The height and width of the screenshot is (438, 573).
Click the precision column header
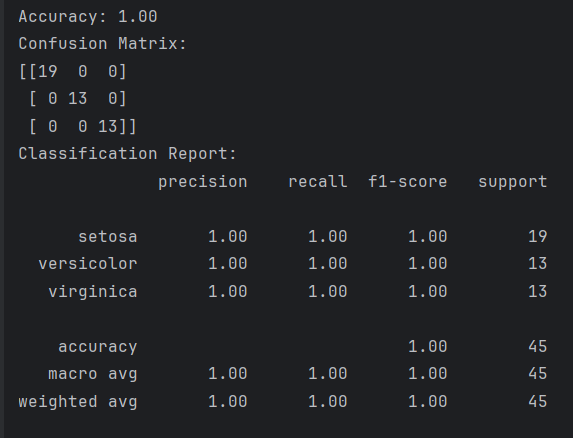click(x=203, y=182)
